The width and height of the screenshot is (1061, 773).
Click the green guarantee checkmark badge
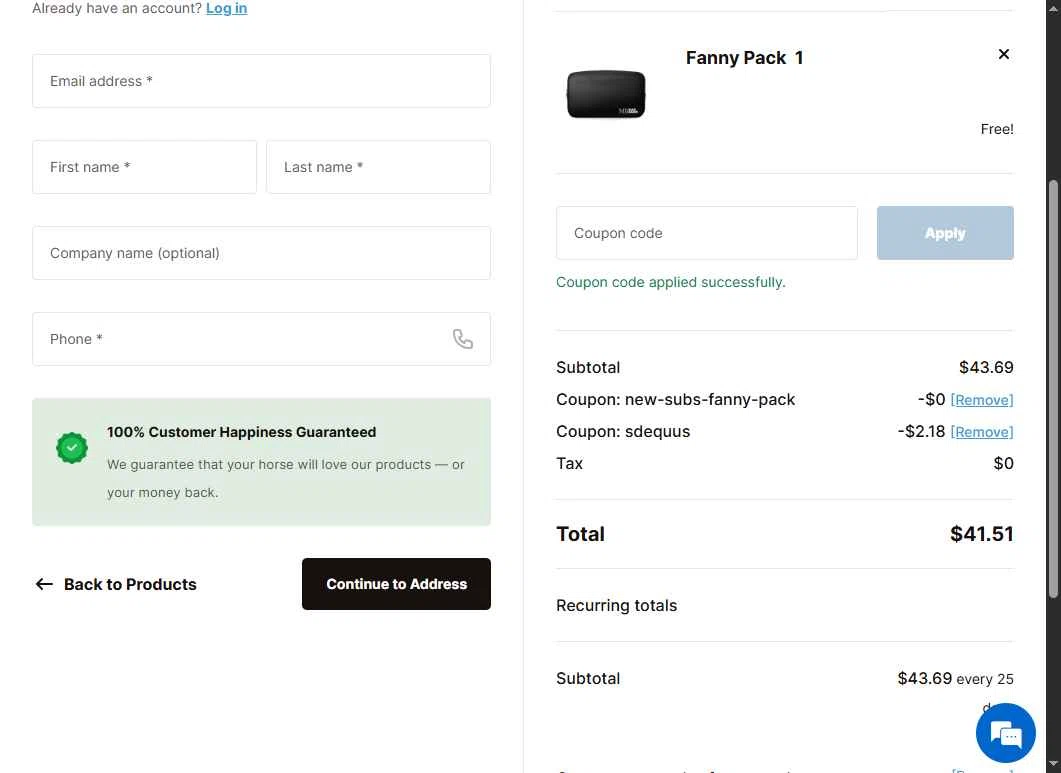[72, 448]
